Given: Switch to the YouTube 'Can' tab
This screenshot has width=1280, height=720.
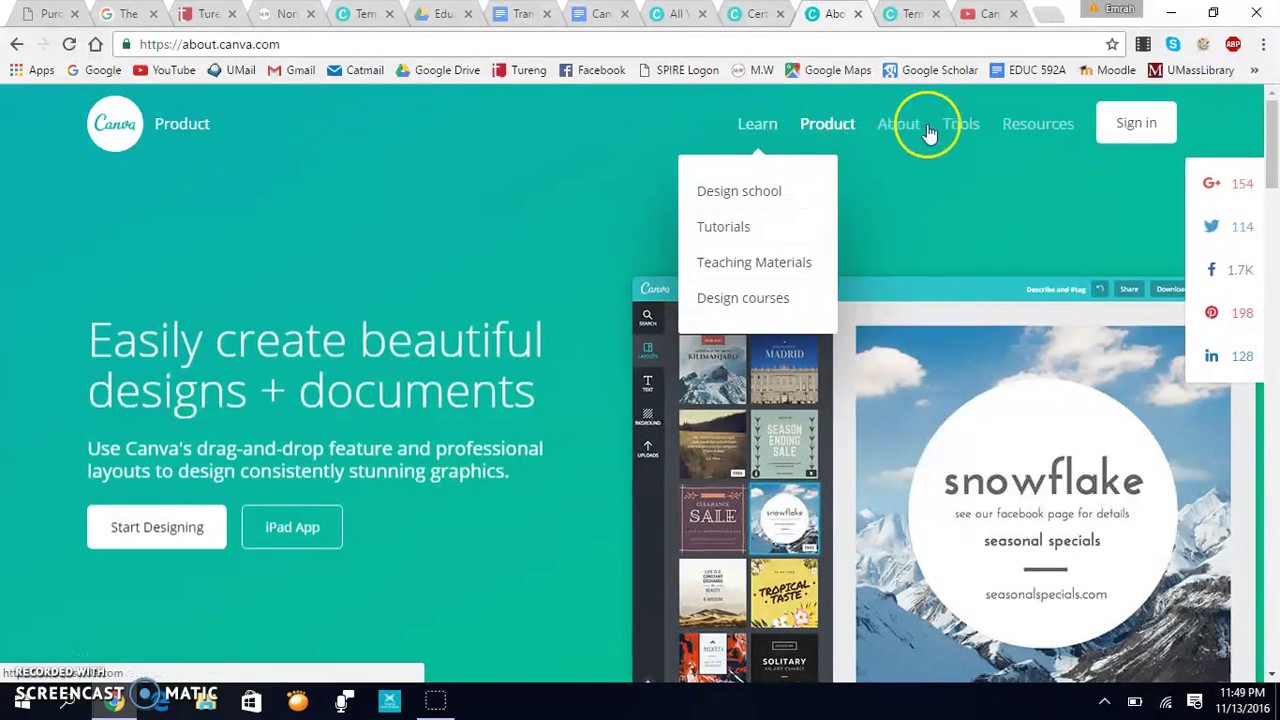Looking at the screenshot, I should pyautogui.click(x=989, y=14).
